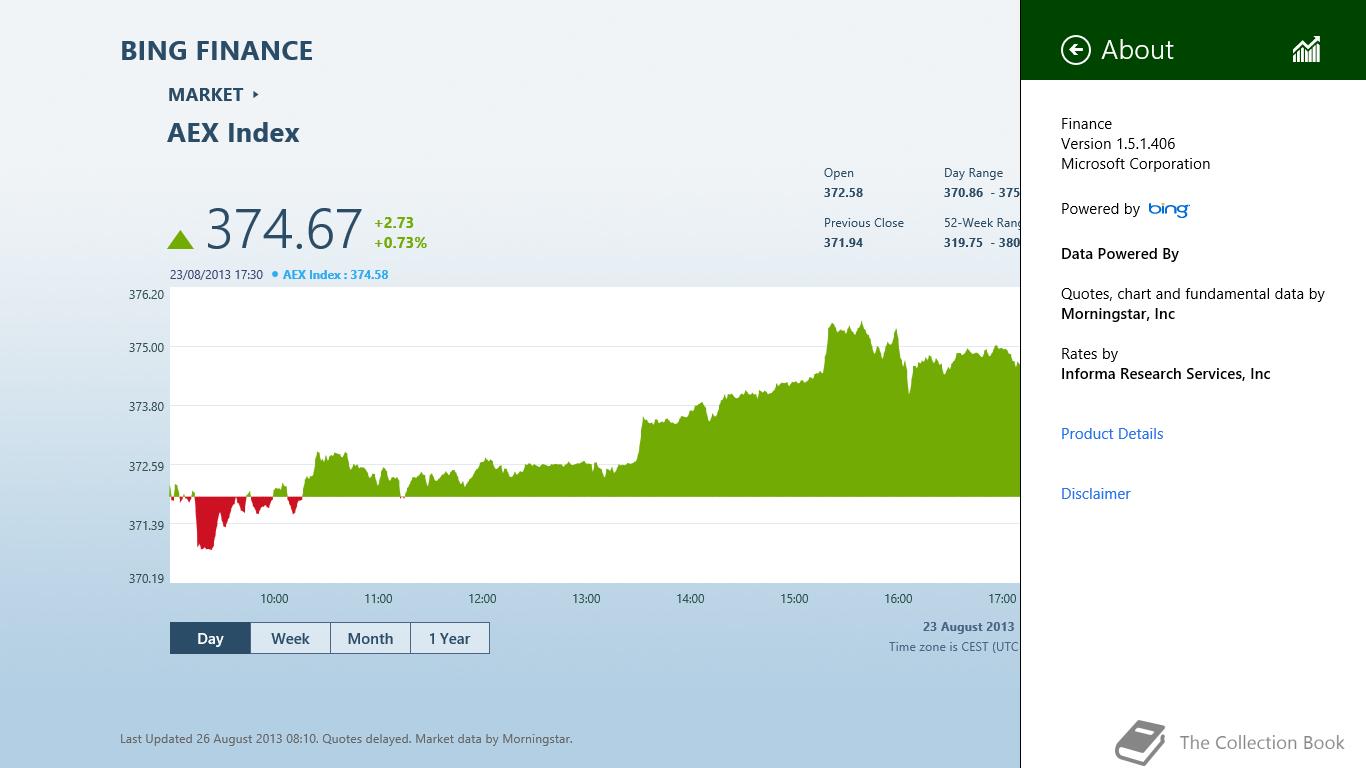
Task: Click the 23 August 2013 date label
Action: (968, 627)
